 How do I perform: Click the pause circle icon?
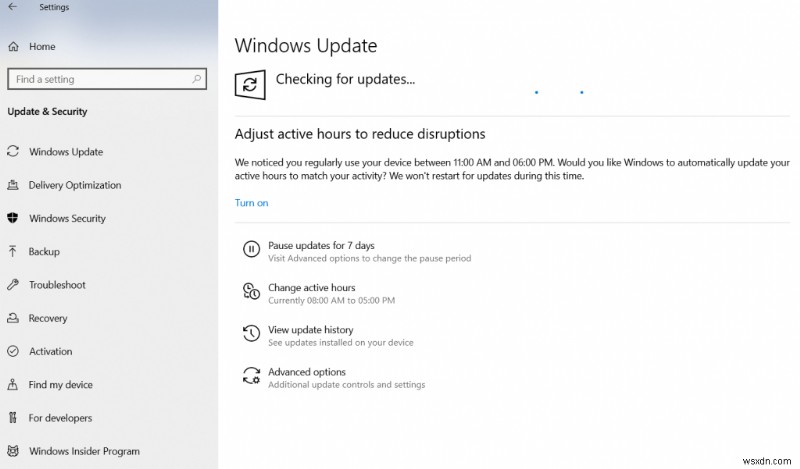[251, 250]
